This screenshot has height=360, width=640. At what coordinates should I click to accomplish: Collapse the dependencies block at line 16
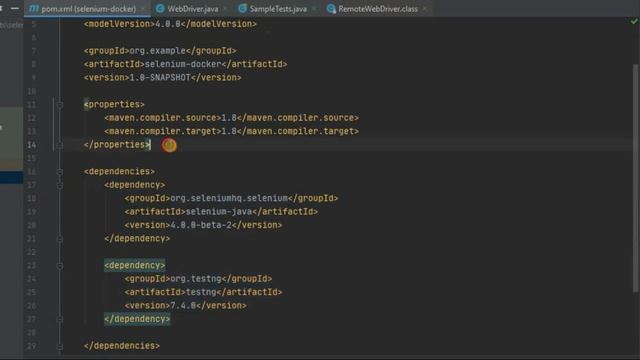click(60, 171)
